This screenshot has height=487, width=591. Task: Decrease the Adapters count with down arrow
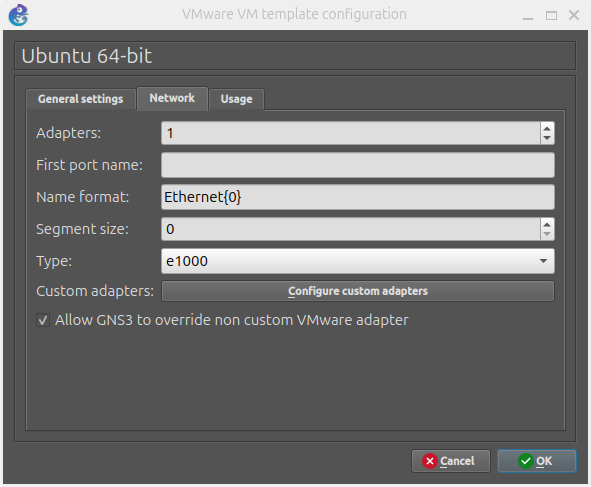tap(547, 138)
